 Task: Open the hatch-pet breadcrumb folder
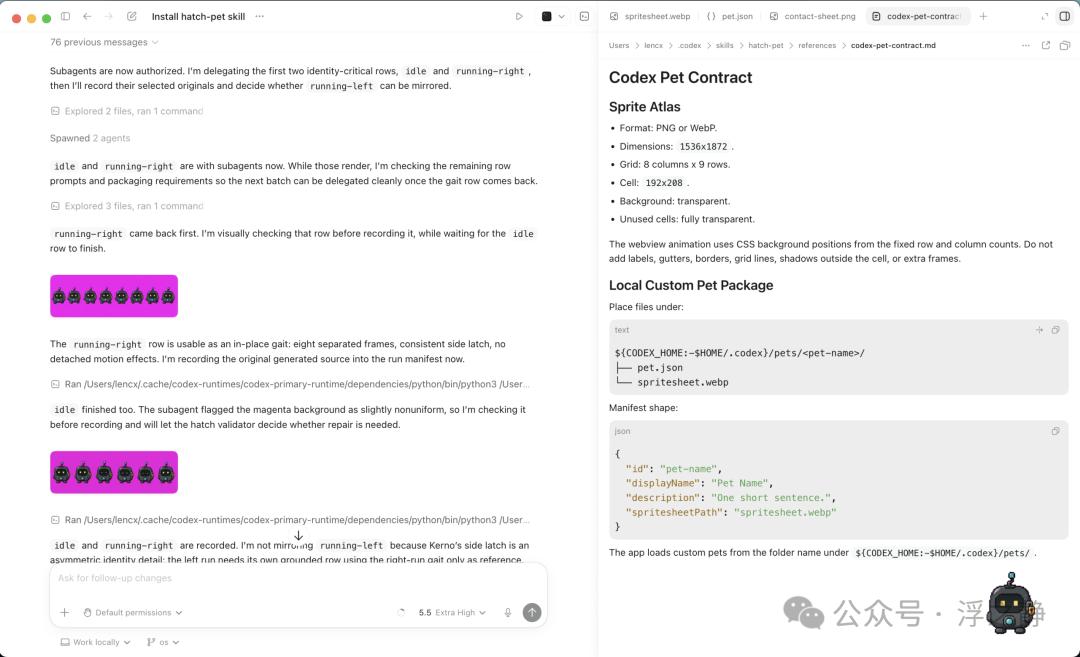(x=766, y=45)
